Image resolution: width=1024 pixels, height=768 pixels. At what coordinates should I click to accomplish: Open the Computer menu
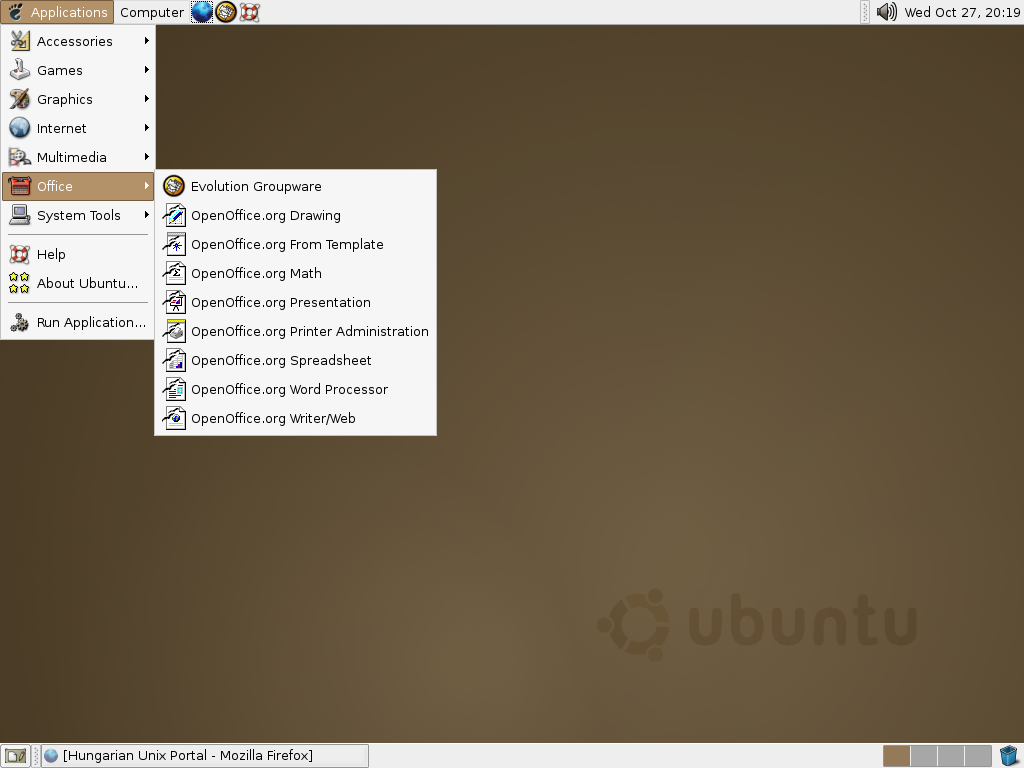[x=152, y=12]
